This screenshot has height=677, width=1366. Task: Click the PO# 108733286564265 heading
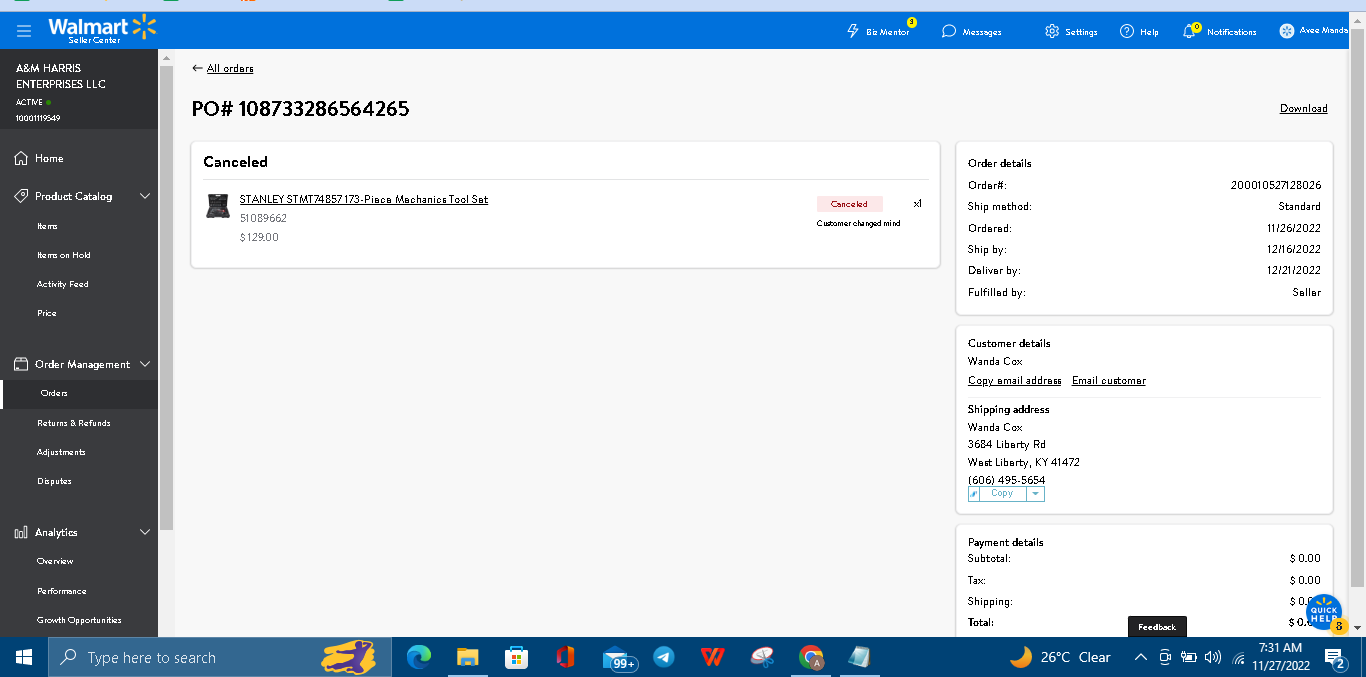click(x=301, y=109)
